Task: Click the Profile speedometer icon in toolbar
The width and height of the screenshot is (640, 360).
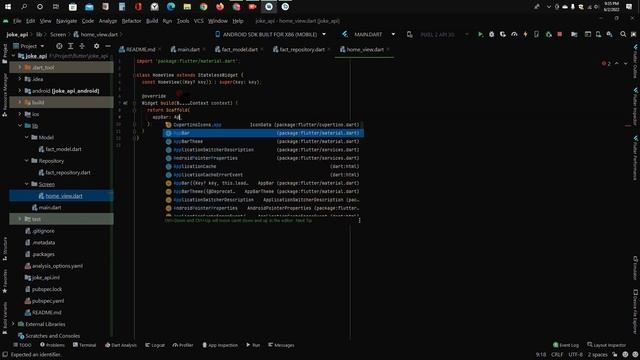Action: [x=514, y=35]
